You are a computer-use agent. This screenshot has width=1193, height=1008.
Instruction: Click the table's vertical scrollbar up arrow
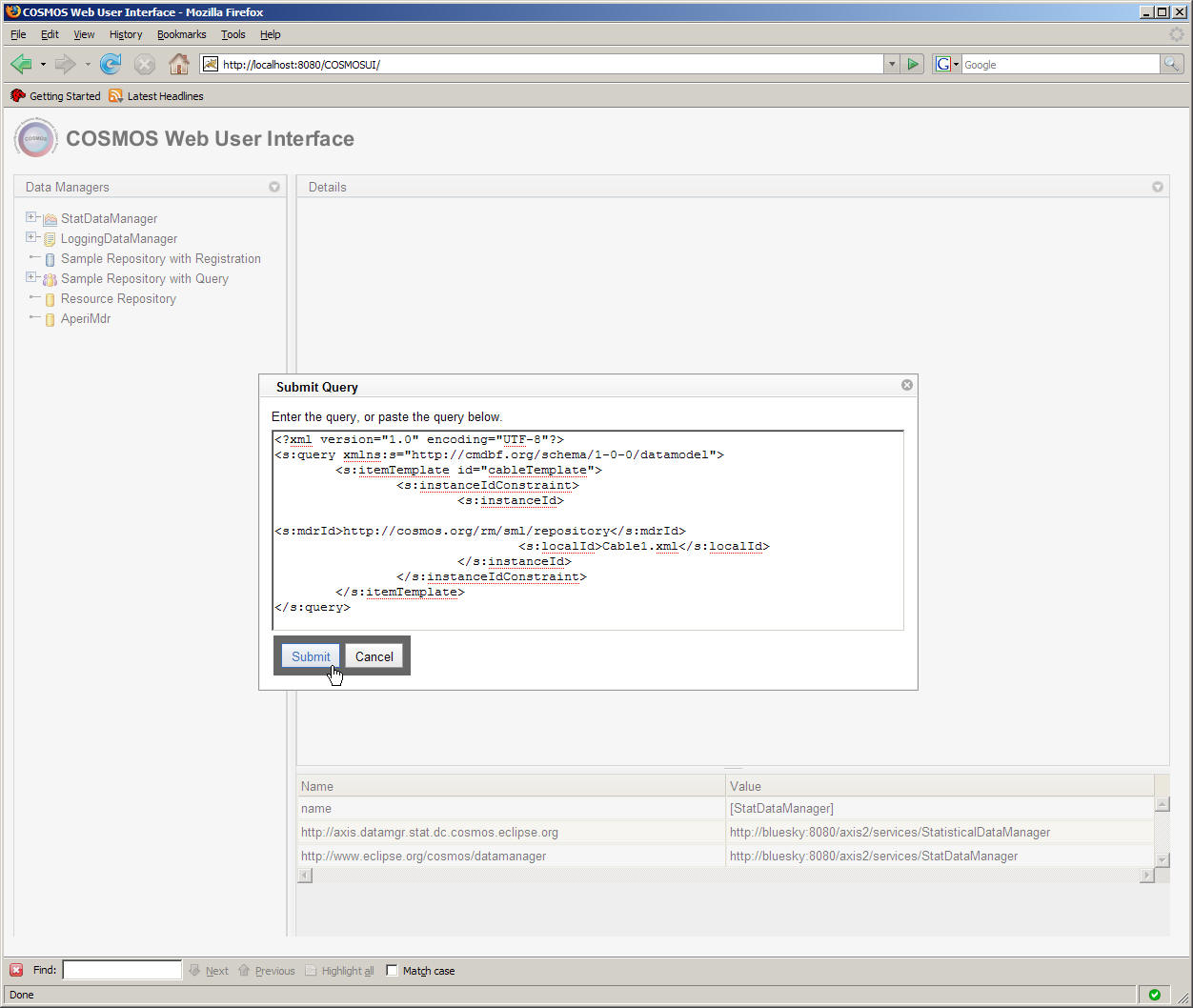point(1162,804)
